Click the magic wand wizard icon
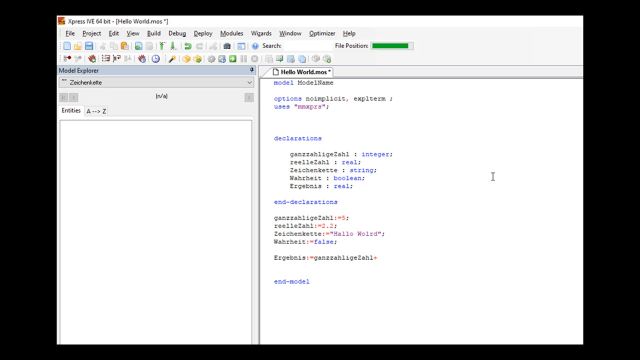The image size is (640, 360). (x=172, y=59)
